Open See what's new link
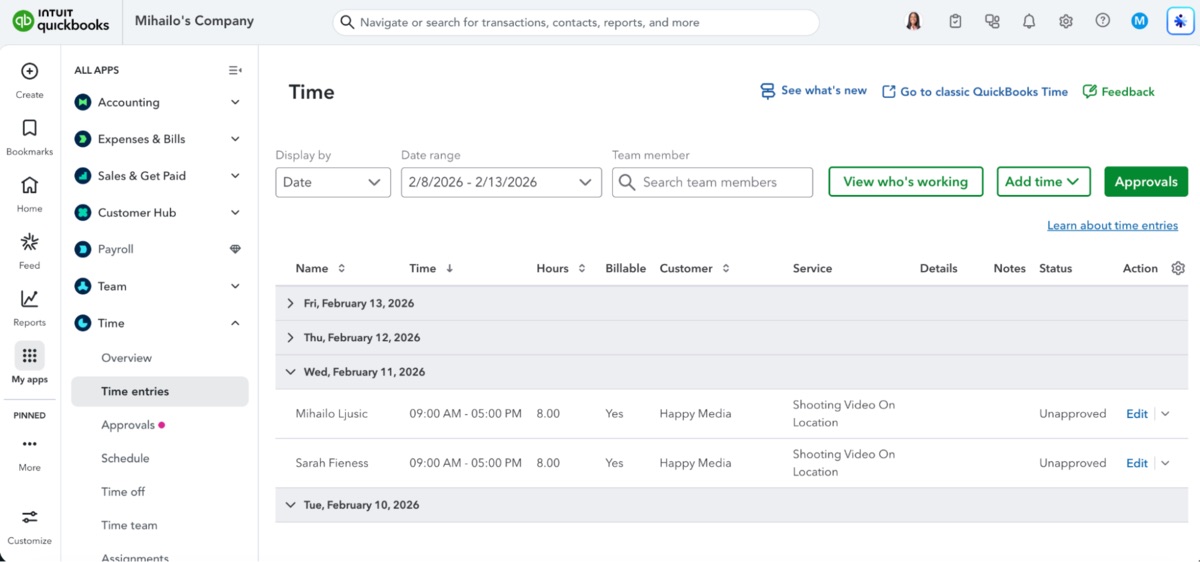Screen dimensions: 1200x562 [x=814, y=91]
